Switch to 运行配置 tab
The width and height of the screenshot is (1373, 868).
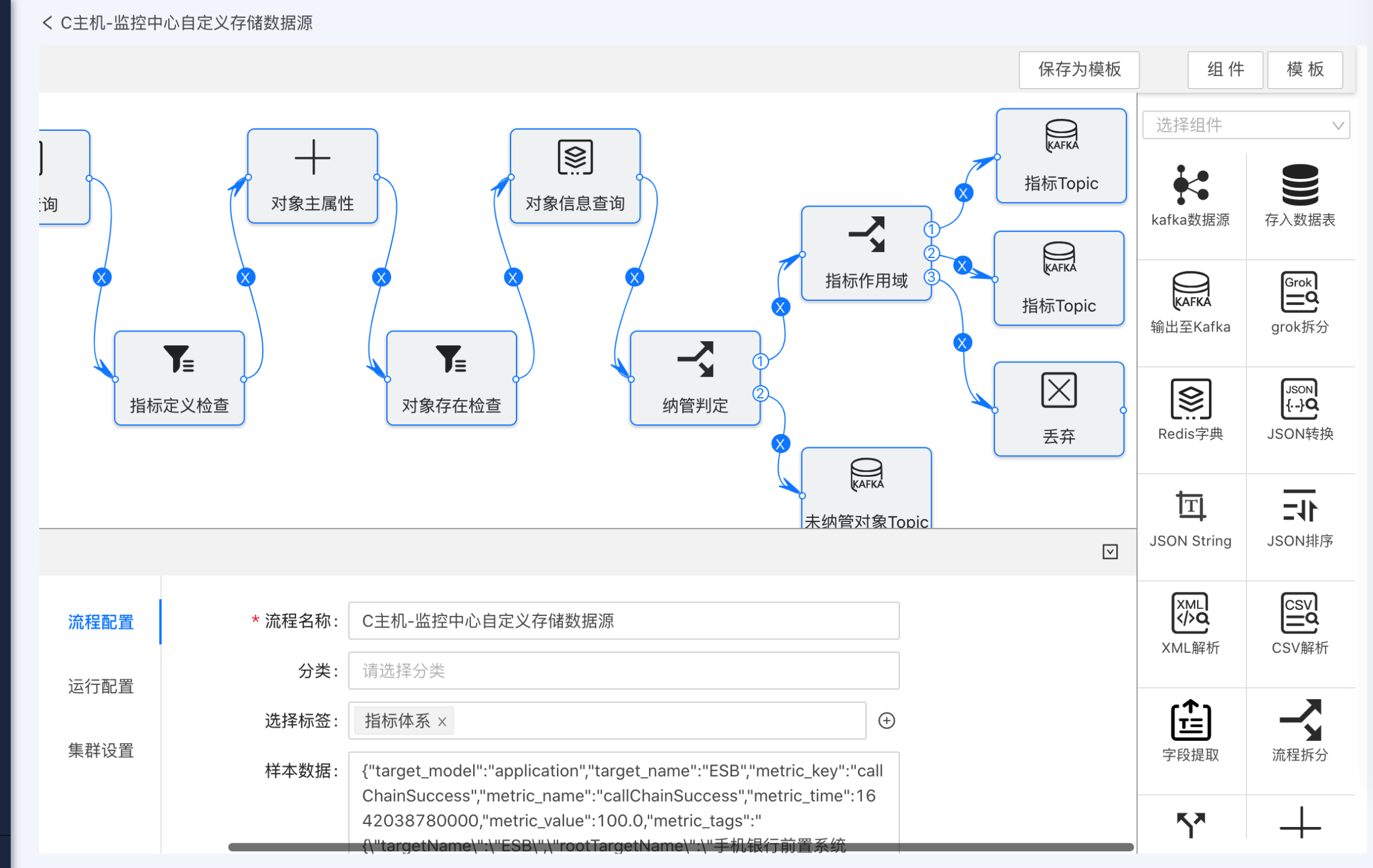click(101, 686)
